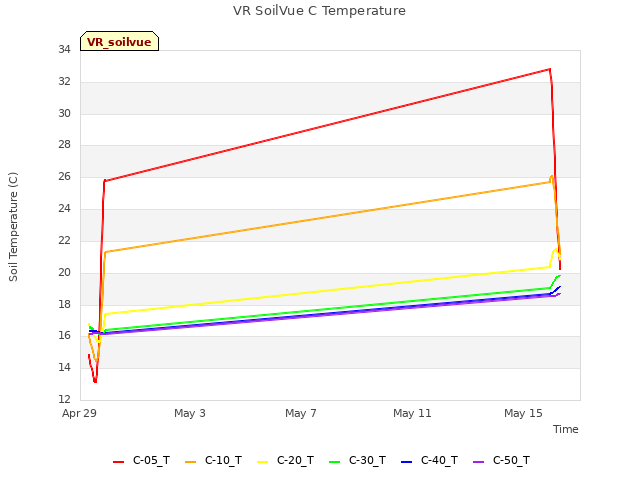The width and height of the screenshot is (640, 480).
Task: Toggle the C-50_T legend entry
Action: coord(501,461)
